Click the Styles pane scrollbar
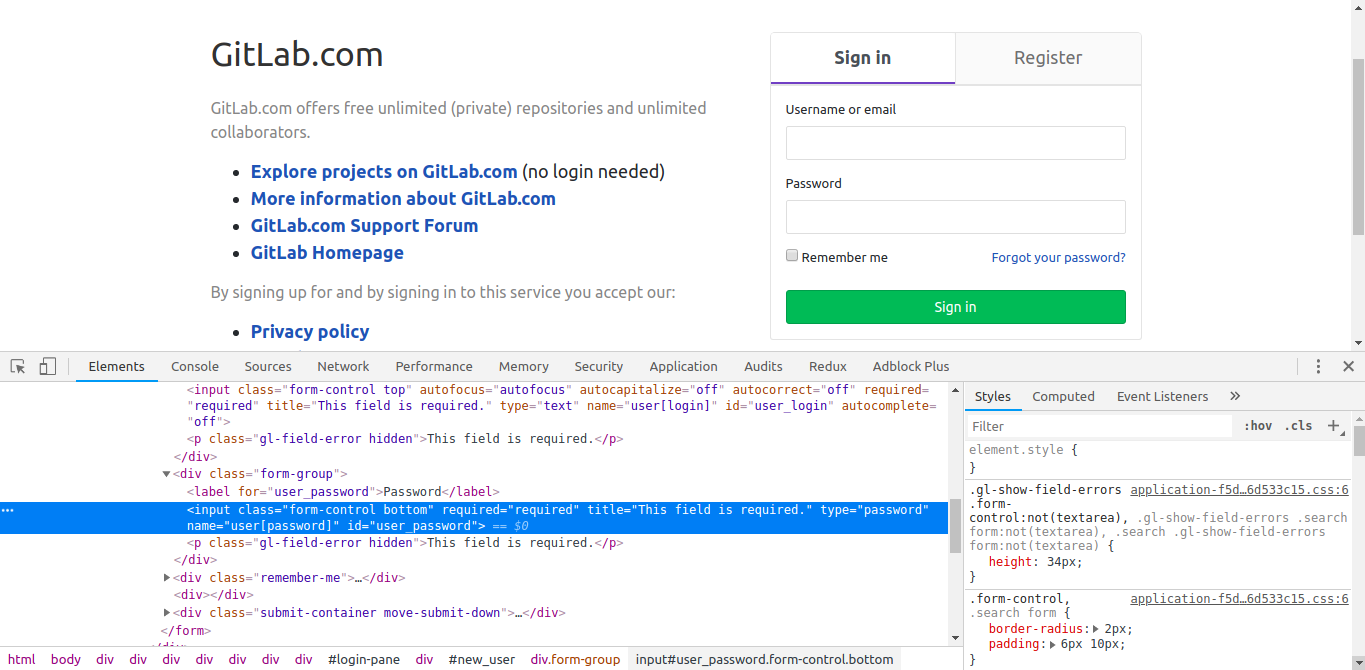This screenshot has width=1365, height=670. click(x=1359, y=440)
